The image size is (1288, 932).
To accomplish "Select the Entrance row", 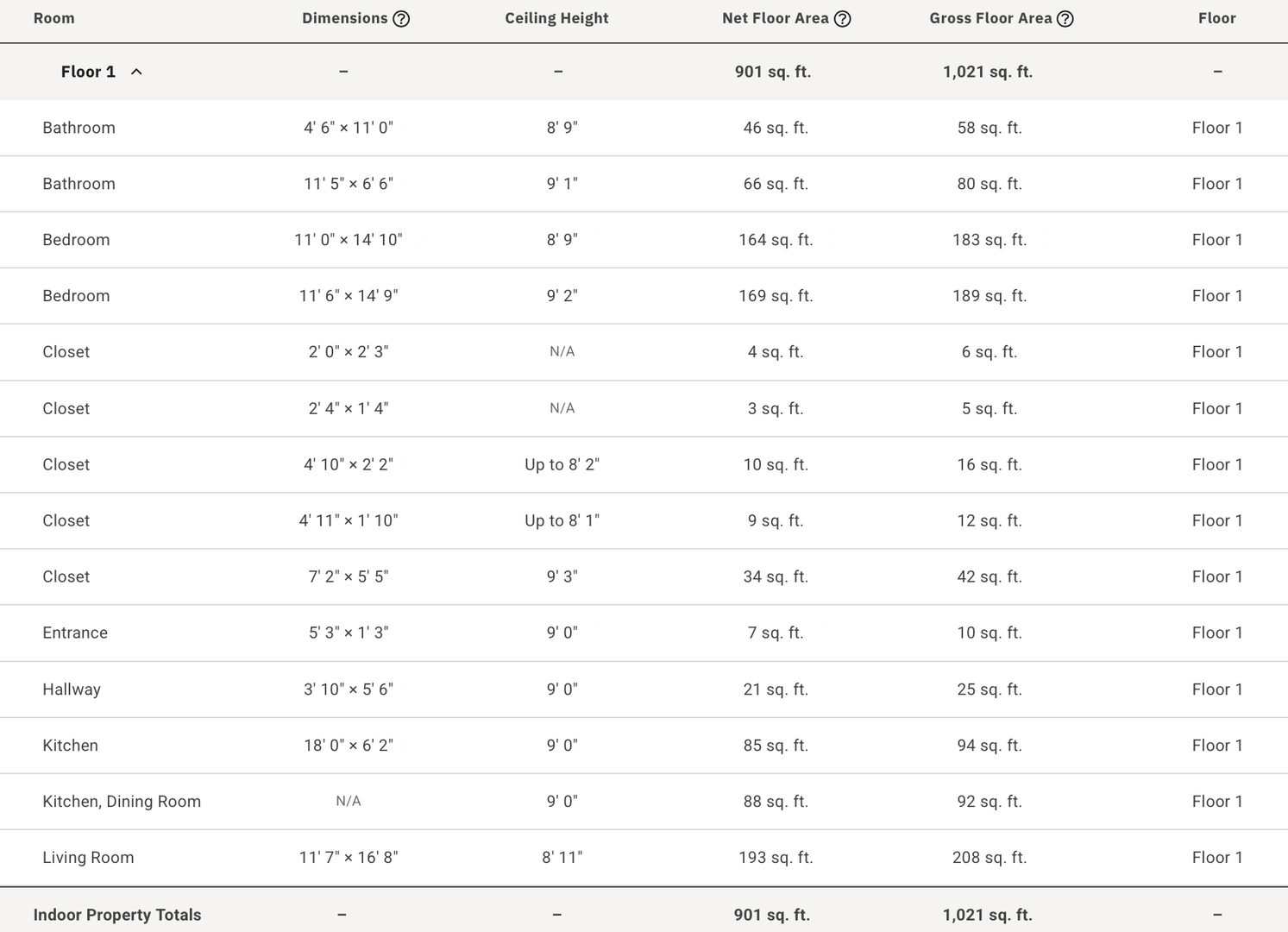I will pos(644,633).
